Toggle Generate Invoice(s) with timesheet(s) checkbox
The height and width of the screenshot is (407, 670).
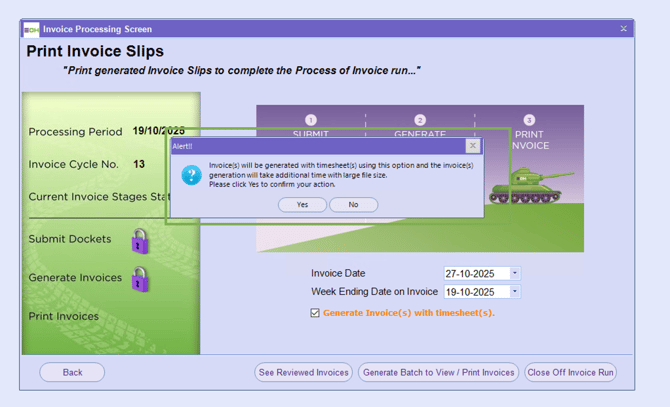pyautogui.click(x=315, y=313)
